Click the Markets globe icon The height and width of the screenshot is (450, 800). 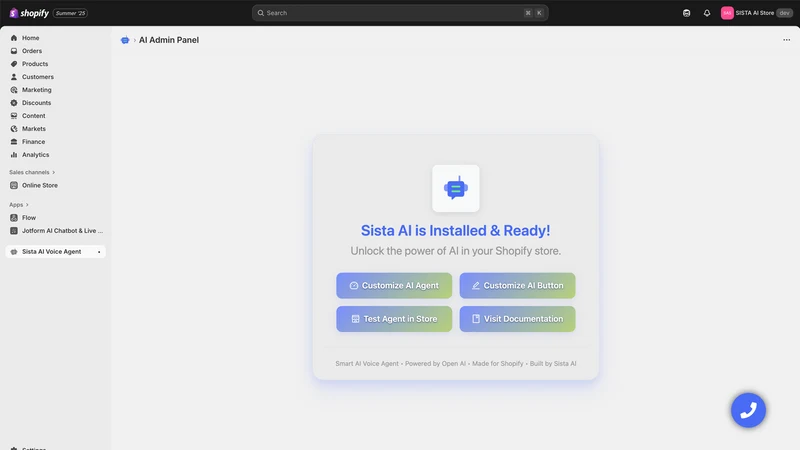(14, 129)
